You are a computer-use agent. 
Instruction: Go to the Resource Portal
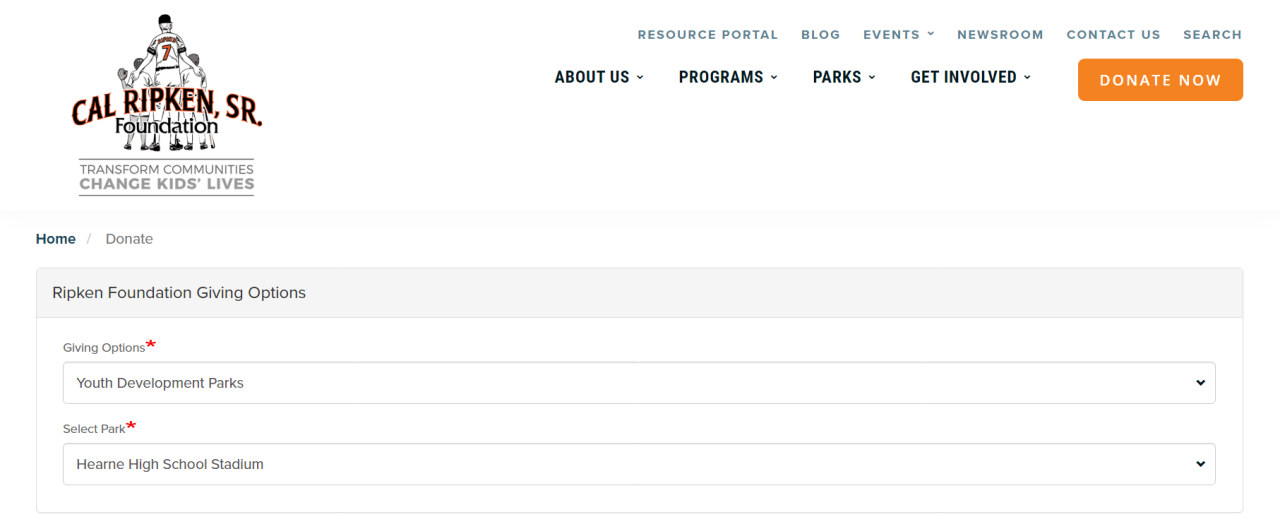[707, 34]
